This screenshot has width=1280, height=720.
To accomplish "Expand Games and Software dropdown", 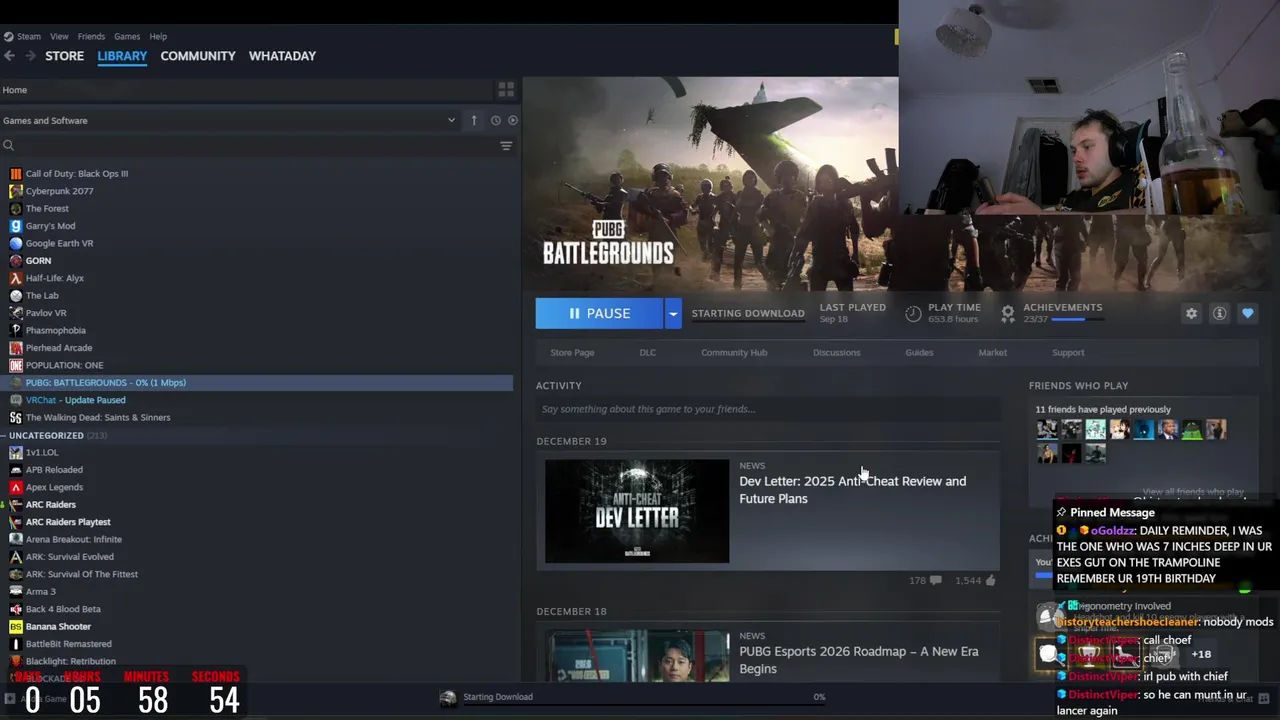I will 451,120.
